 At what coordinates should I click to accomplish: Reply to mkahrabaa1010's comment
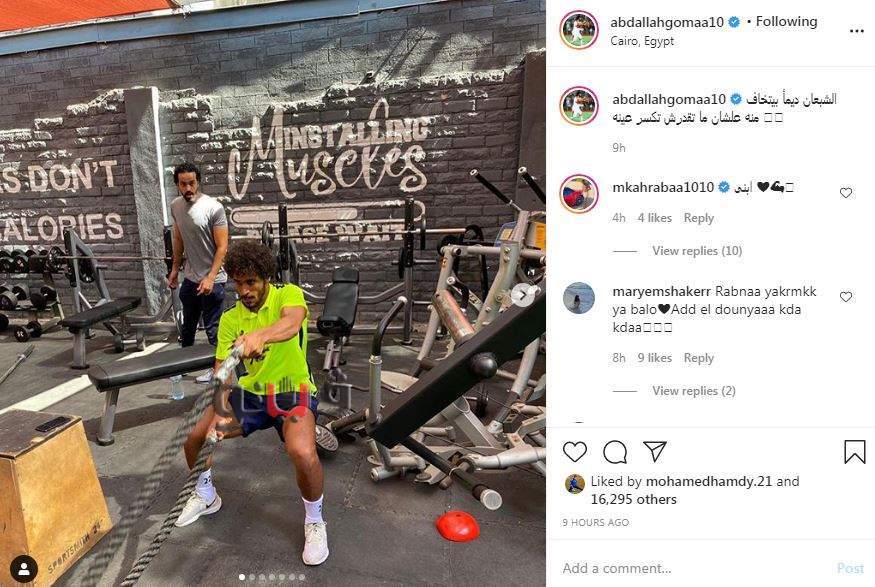pyautogui.click(x=699, y=218)
